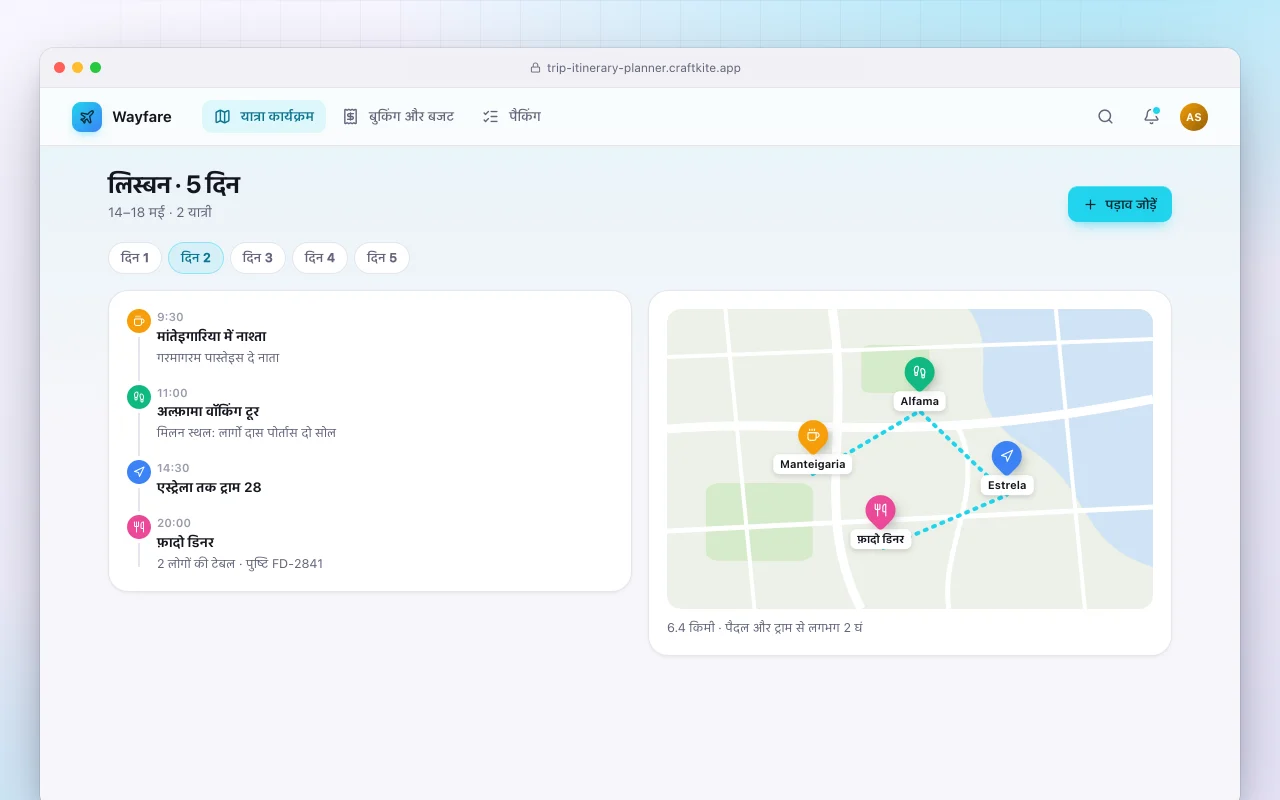Open the फ़ादो डिनर itinerary stop title
Screen dimensions: 1280x800
click(x=186, y=543)
